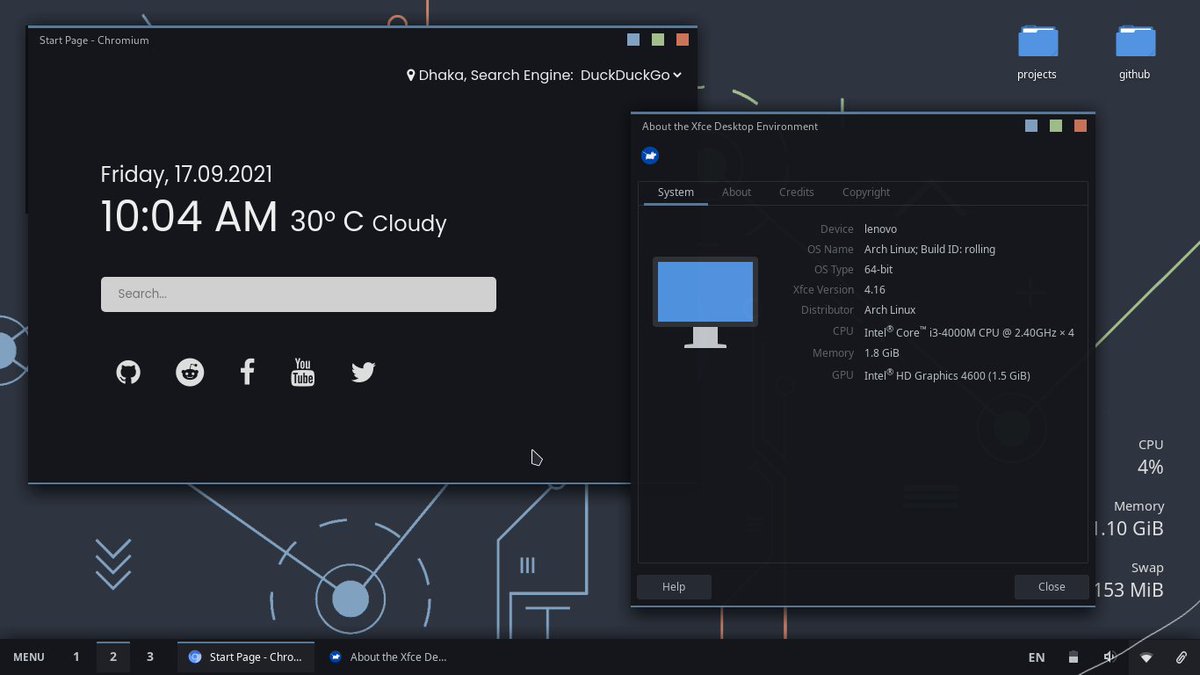Select the System tab

pyautogui.click(x=676, y=192)
